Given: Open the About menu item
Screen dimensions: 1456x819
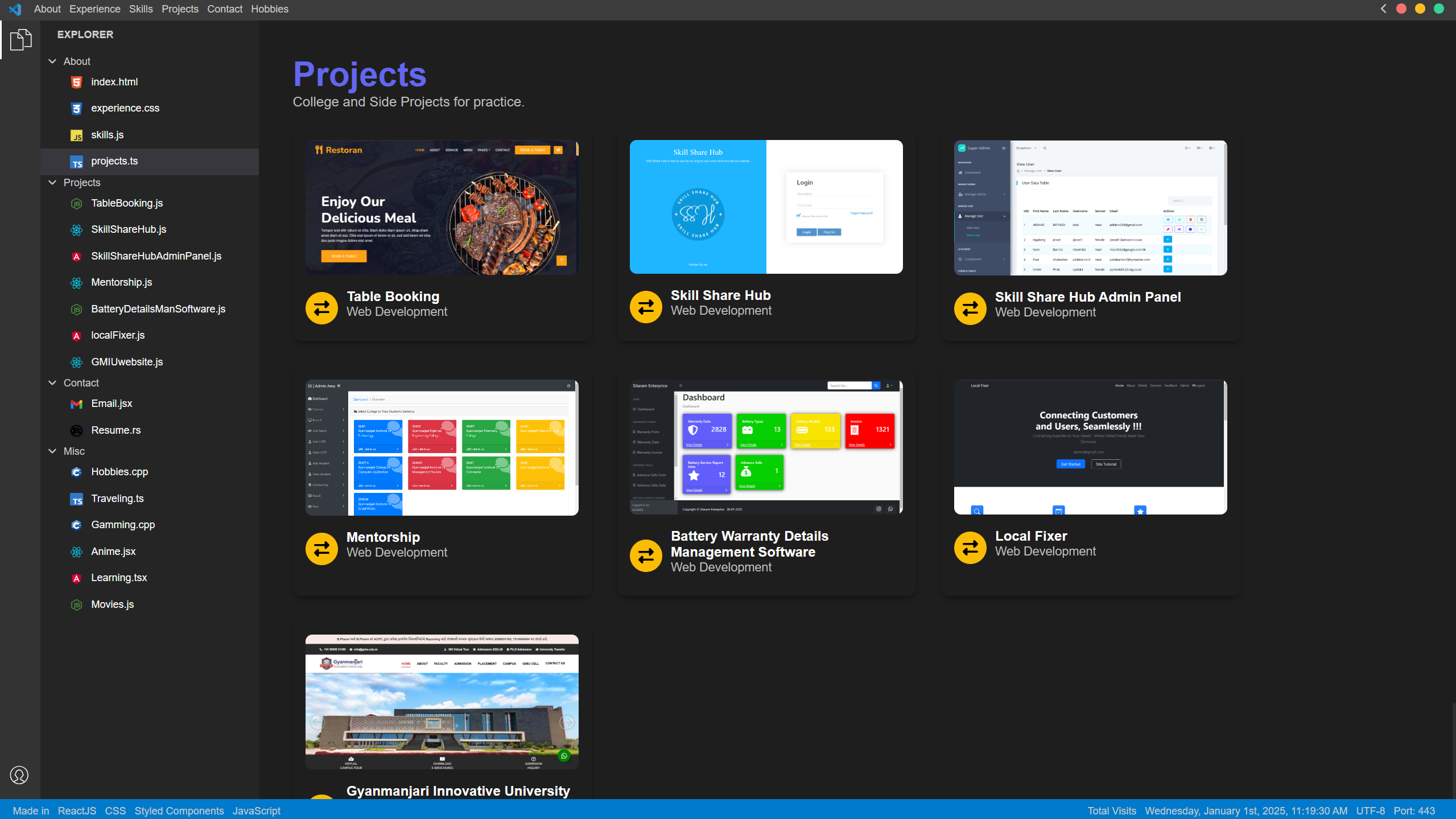Looking at the screenshot, I should pyautogui.click(x=47, y=9).
